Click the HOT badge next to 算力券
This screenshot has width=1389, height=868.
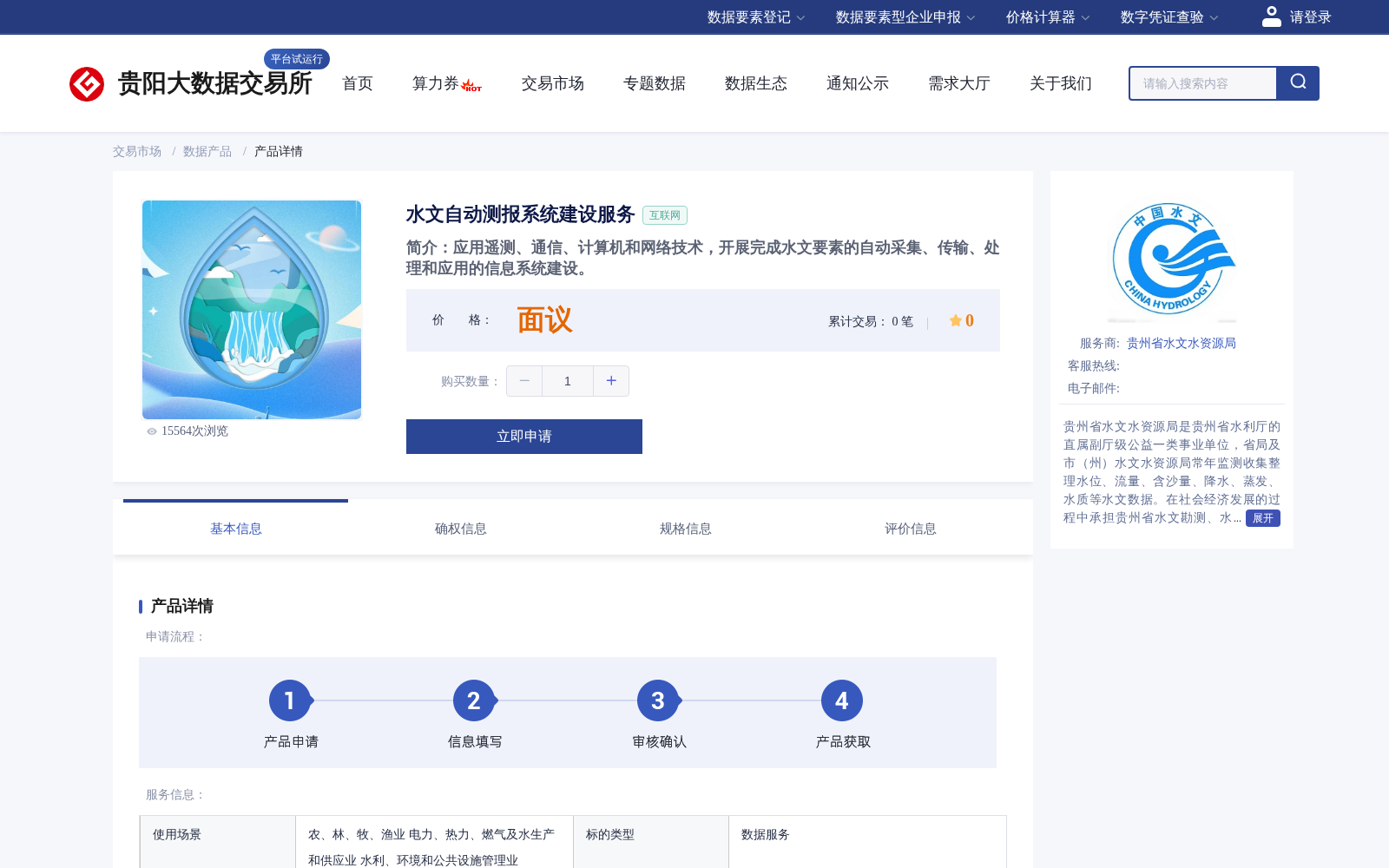click(471, 86)
